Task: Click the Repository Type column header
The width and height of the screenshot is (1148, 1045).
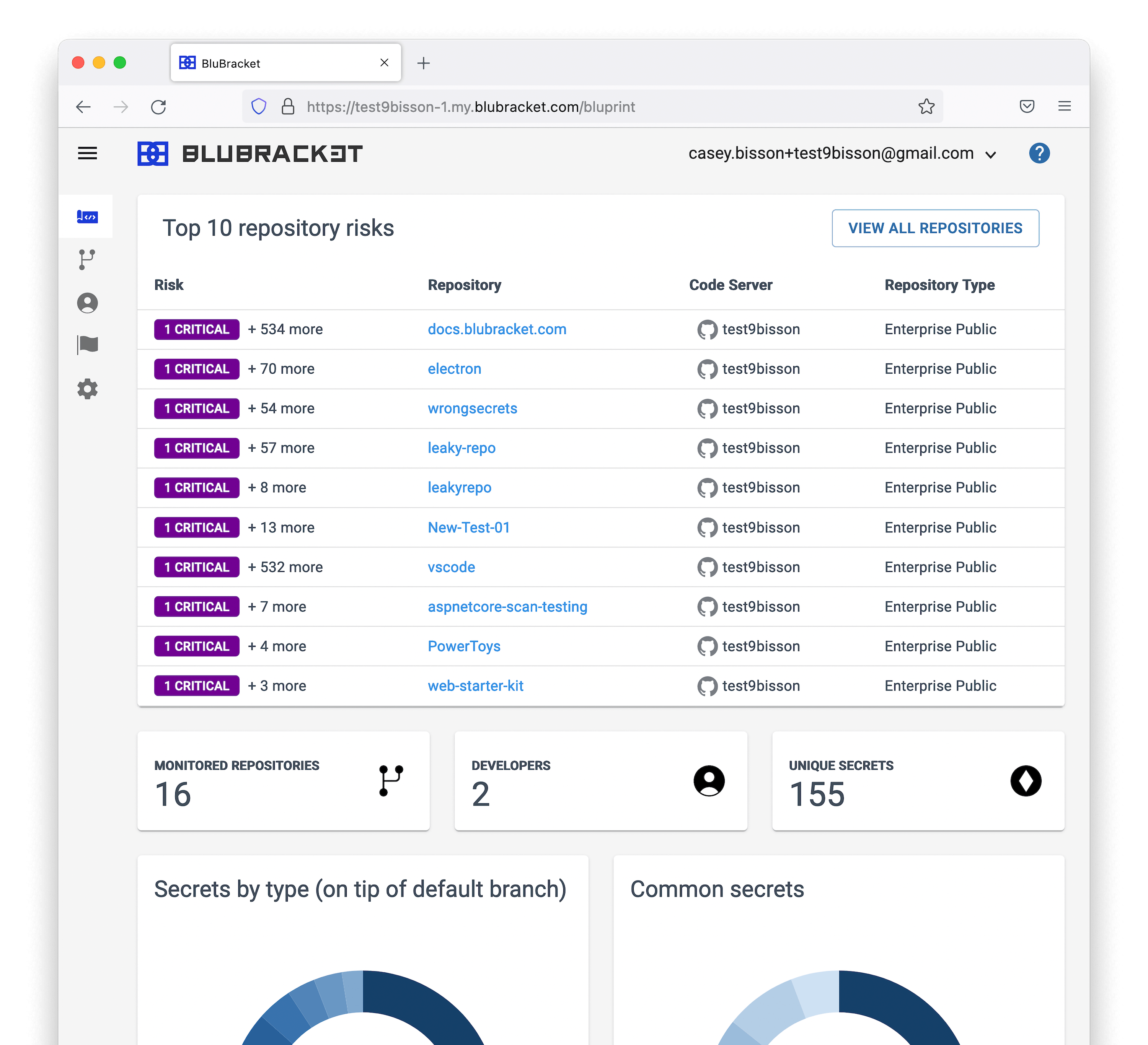Action: point(939,285)
